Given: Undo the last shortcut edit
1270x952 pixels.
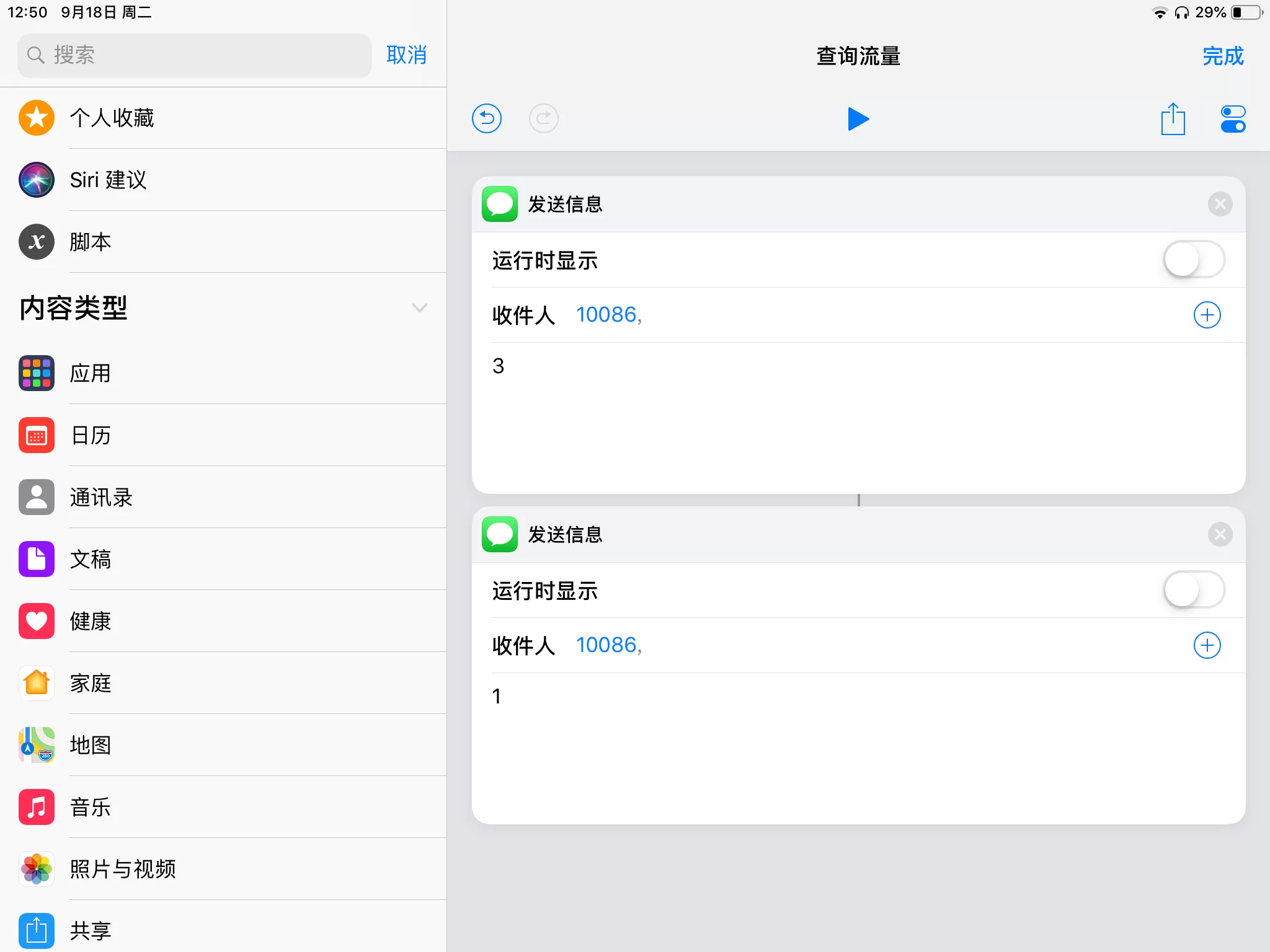Looking at the screenshot, I should click(x=487, y=118).
